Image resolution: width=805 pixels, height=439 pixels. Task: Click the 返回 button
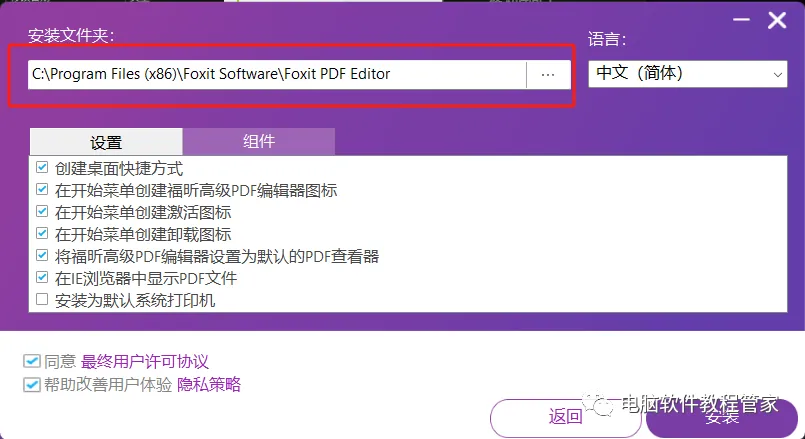[566, 417]
